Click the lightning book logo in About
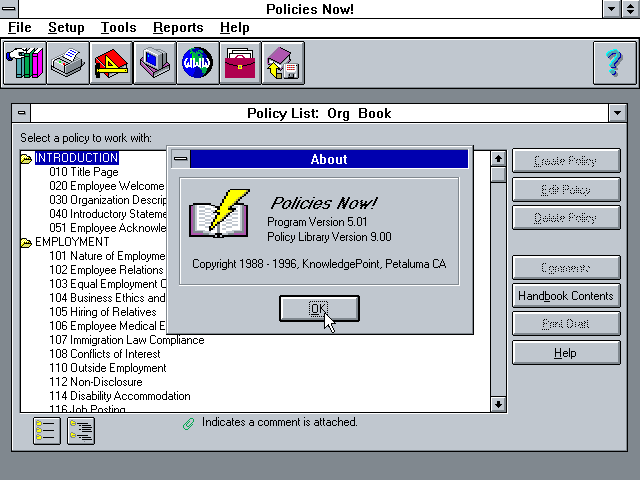This screenshot has height=480, width=640. (x=219, y=213)
